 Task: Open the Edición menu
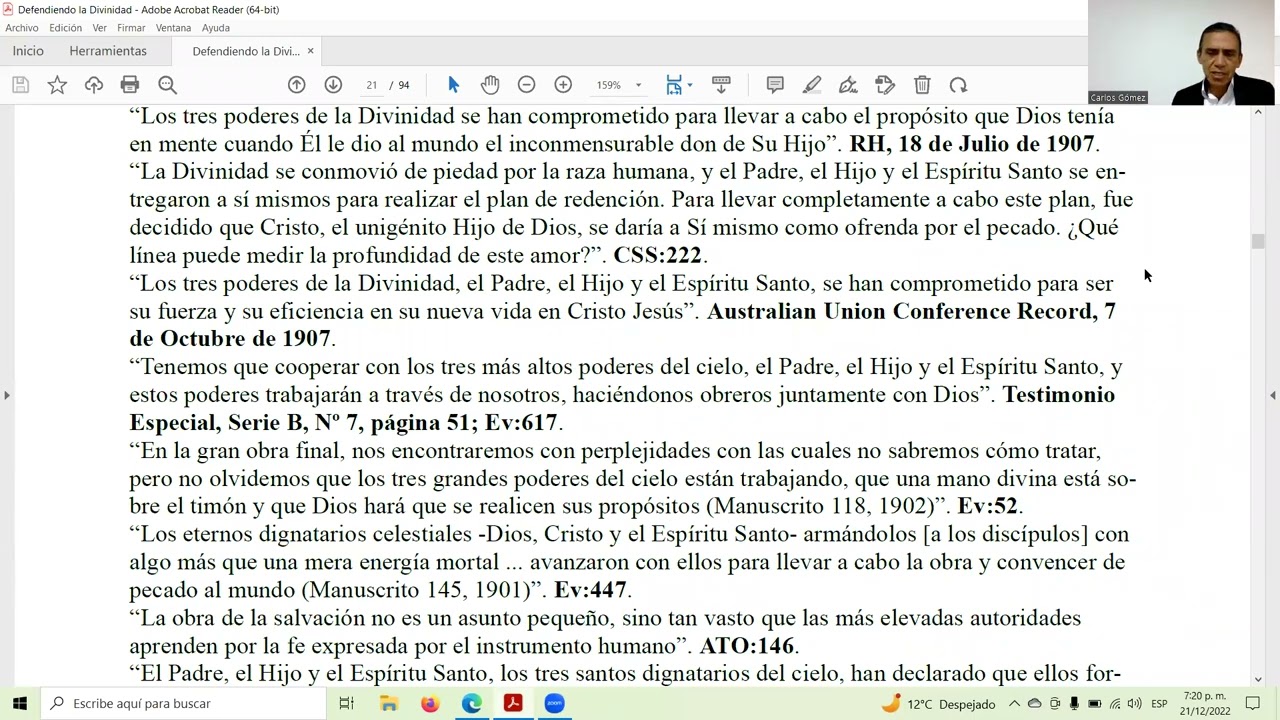(66, 28)
